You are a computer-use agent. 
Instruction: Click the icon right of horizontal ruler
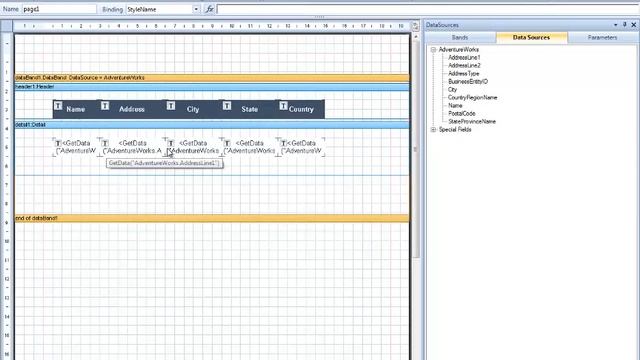click(x=415, y=26)
